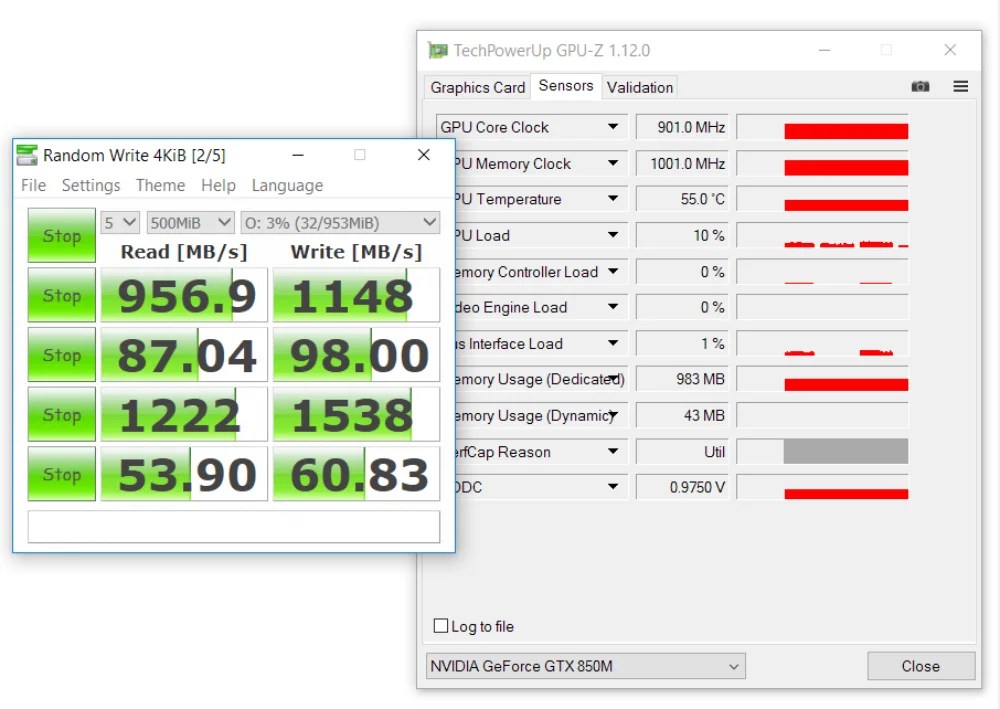Click the GPU-Z title bar app icon
Image resolution: width=1000 pixels, height=709 pixels.
[x=438, y=50]
